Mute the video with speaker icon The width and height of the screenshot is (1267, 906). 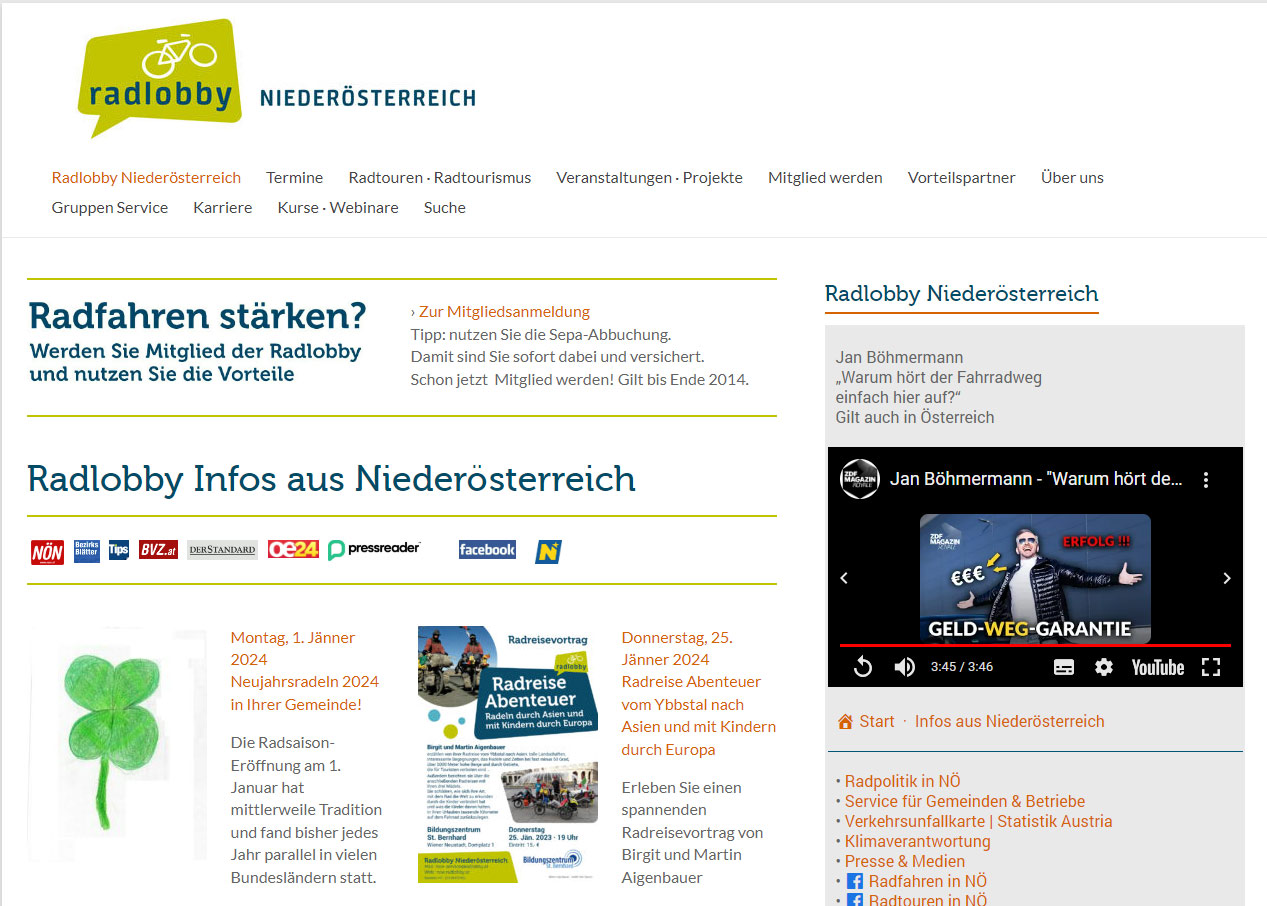904,667
